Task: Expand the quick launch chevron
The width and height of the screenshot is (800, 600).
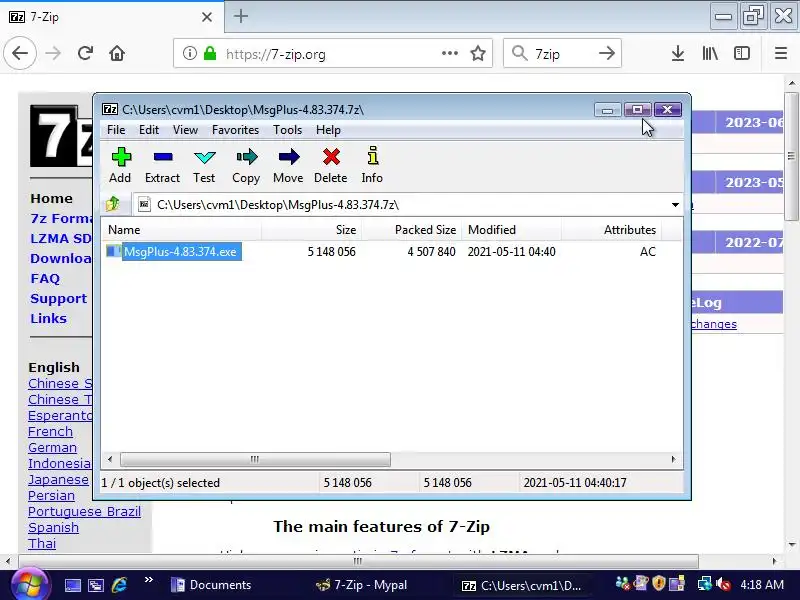Action: tap(149, 580)
